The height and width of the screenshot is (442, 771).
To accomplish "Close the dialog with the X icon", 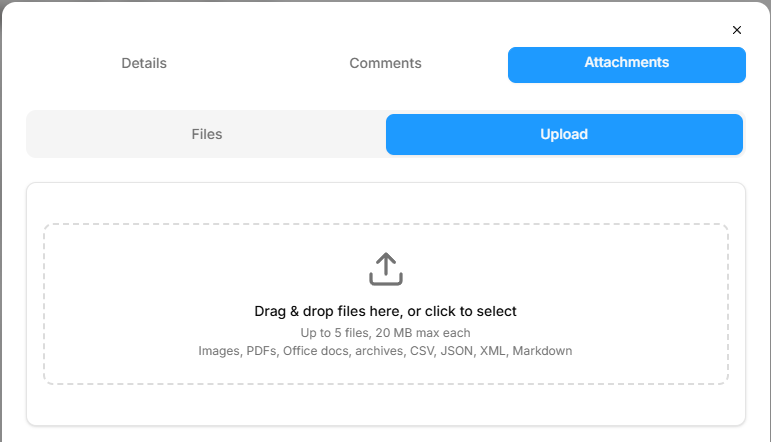I will point(737,30).
